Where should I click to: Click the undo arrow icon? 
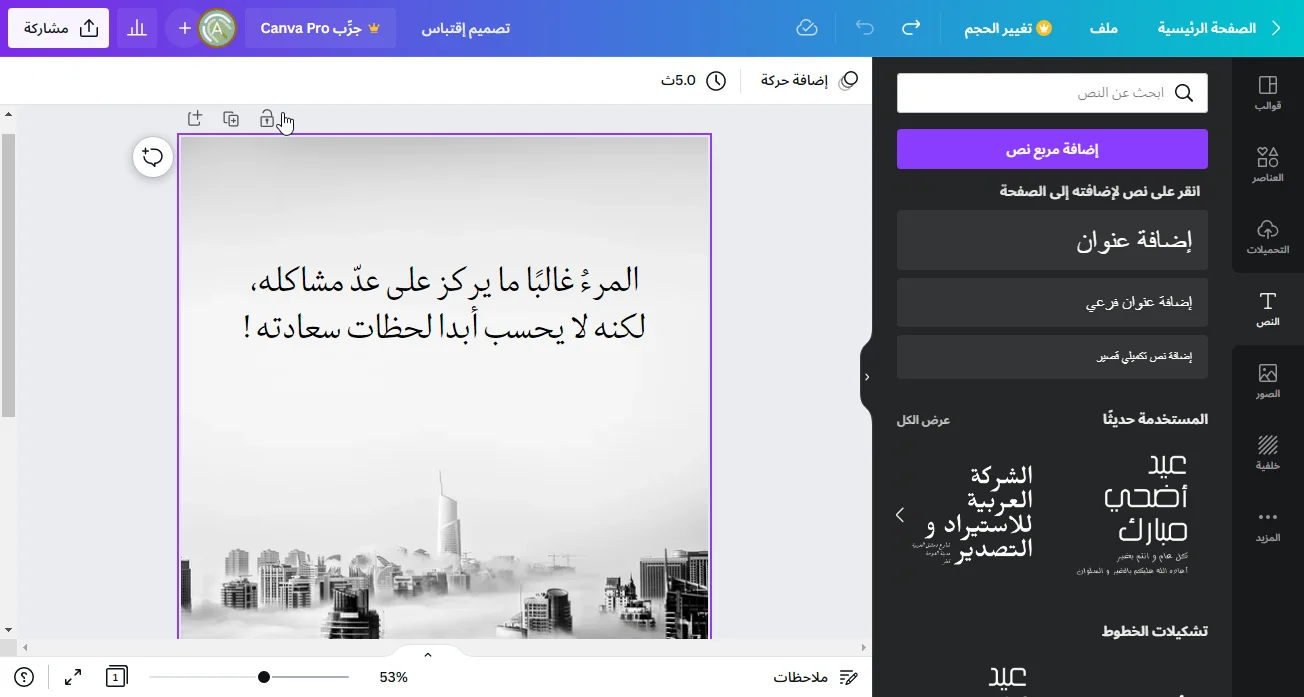[864, 28]
